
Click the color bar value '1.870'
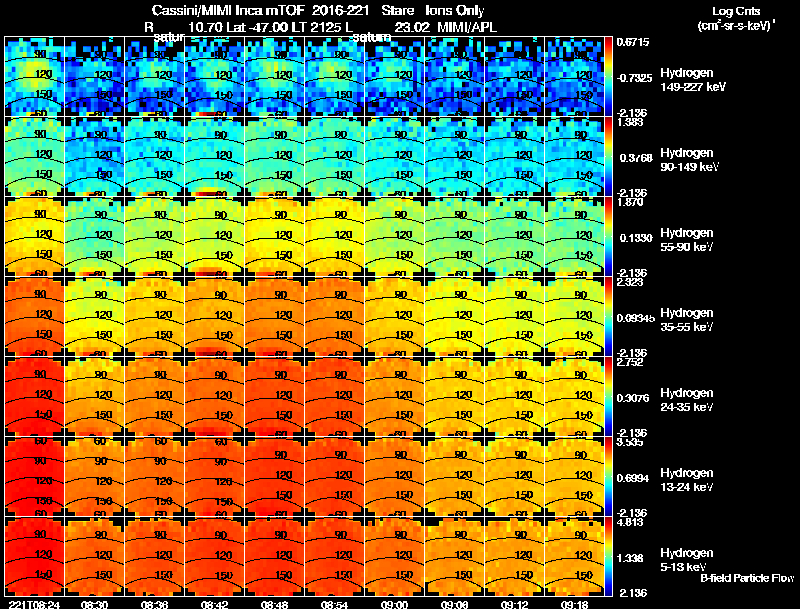630,202
